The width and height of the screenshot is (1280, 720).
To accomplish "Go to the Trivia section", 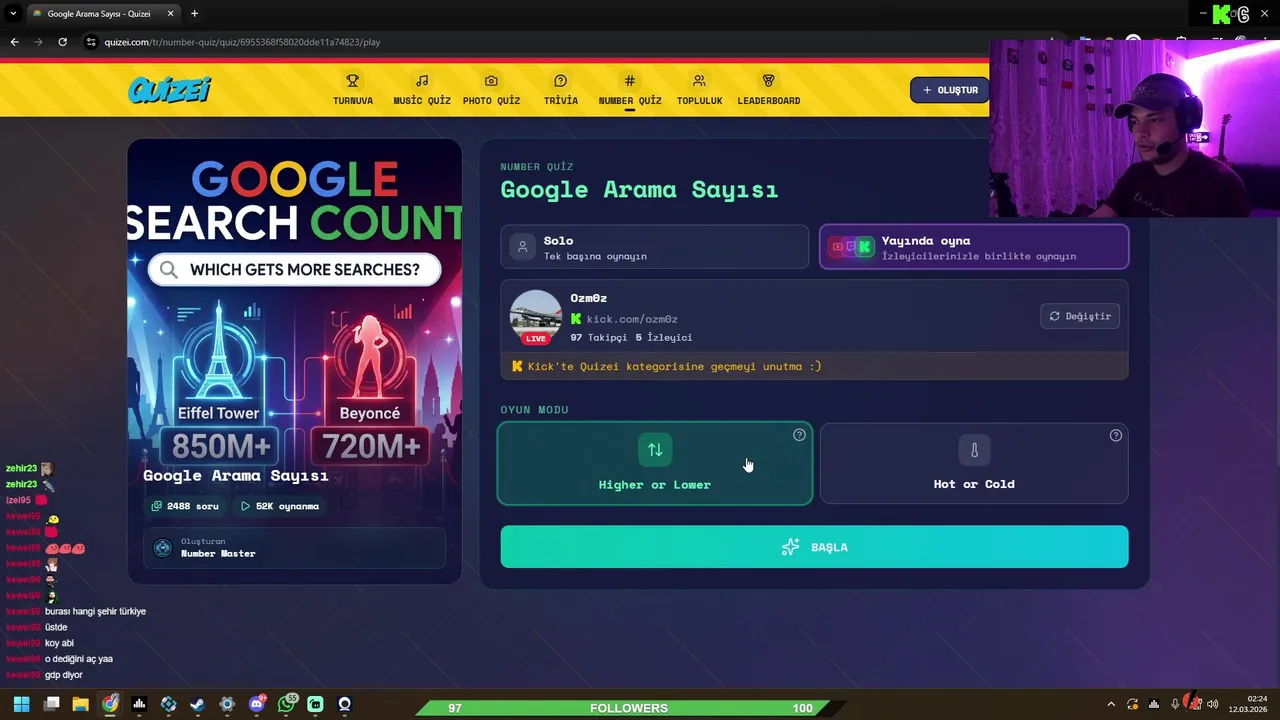I will [560, 89].
